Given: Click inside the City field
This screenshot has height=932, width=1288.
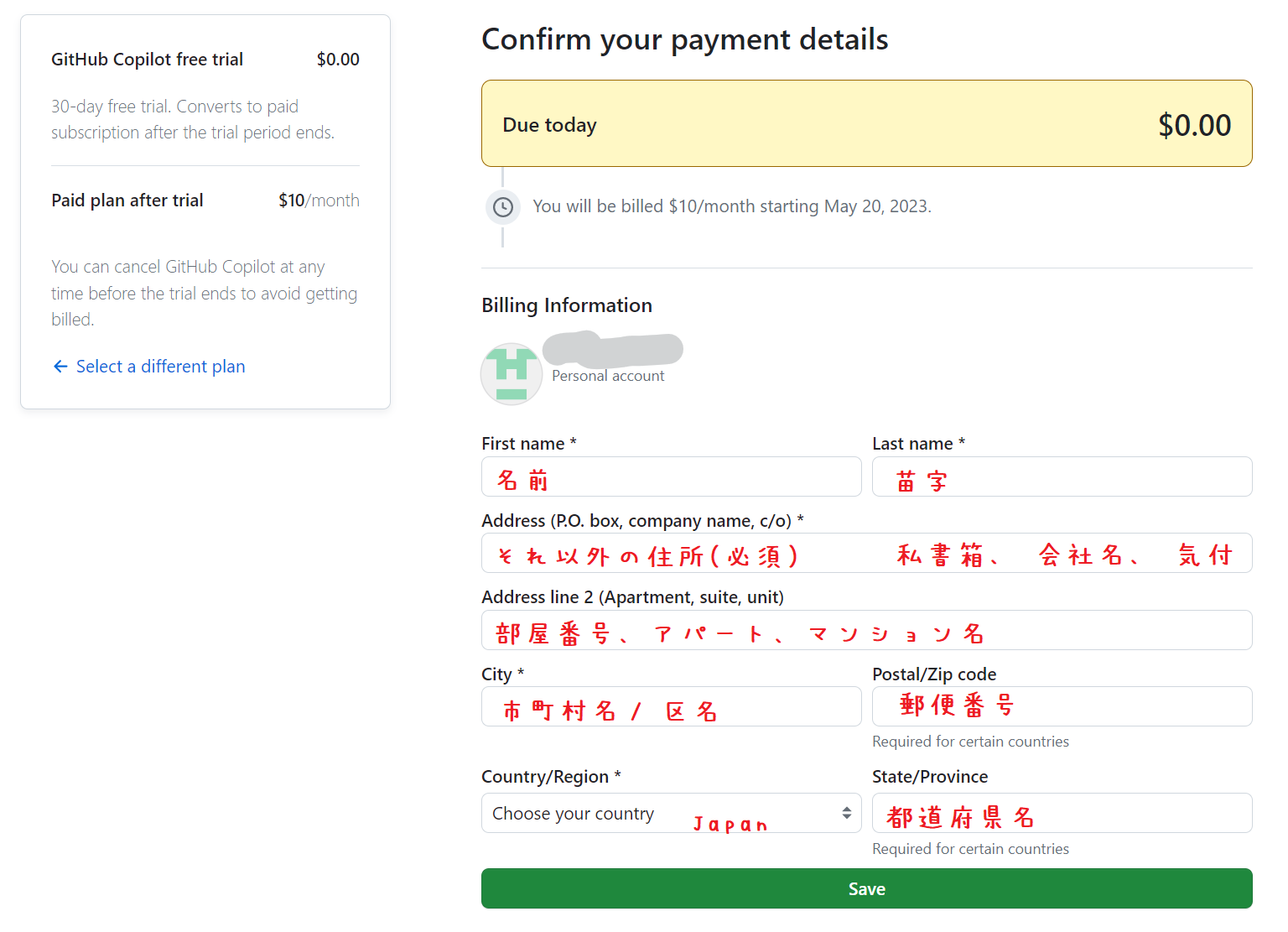Looking at the screenshot, I should click(x=670, y=706).
